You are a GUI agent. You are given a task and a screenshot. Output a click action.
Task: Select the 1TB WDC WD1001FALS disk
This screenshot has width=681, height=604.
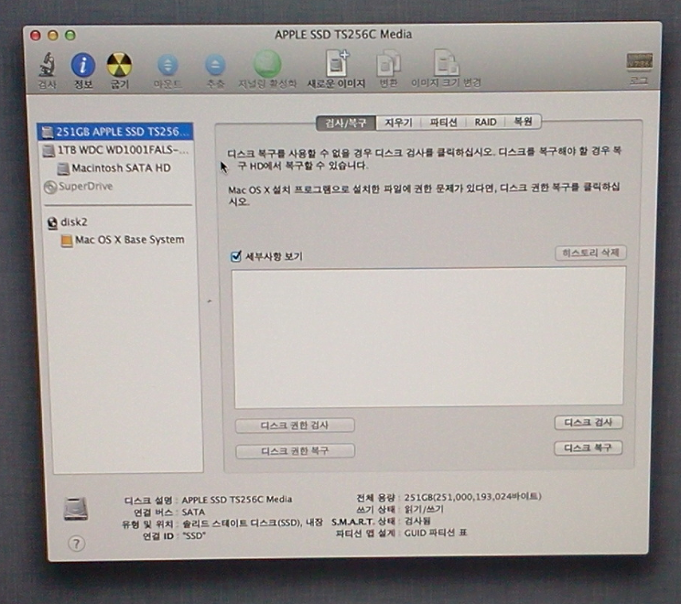pos(115,150)
